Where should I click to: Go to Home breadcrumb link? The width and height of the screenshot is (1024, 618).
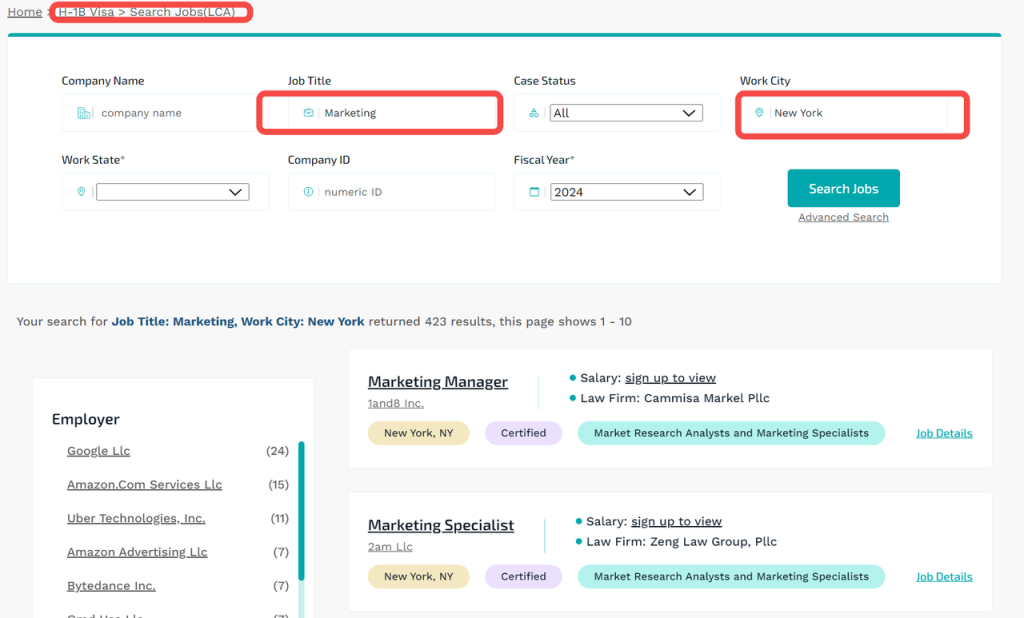(25, 12)
